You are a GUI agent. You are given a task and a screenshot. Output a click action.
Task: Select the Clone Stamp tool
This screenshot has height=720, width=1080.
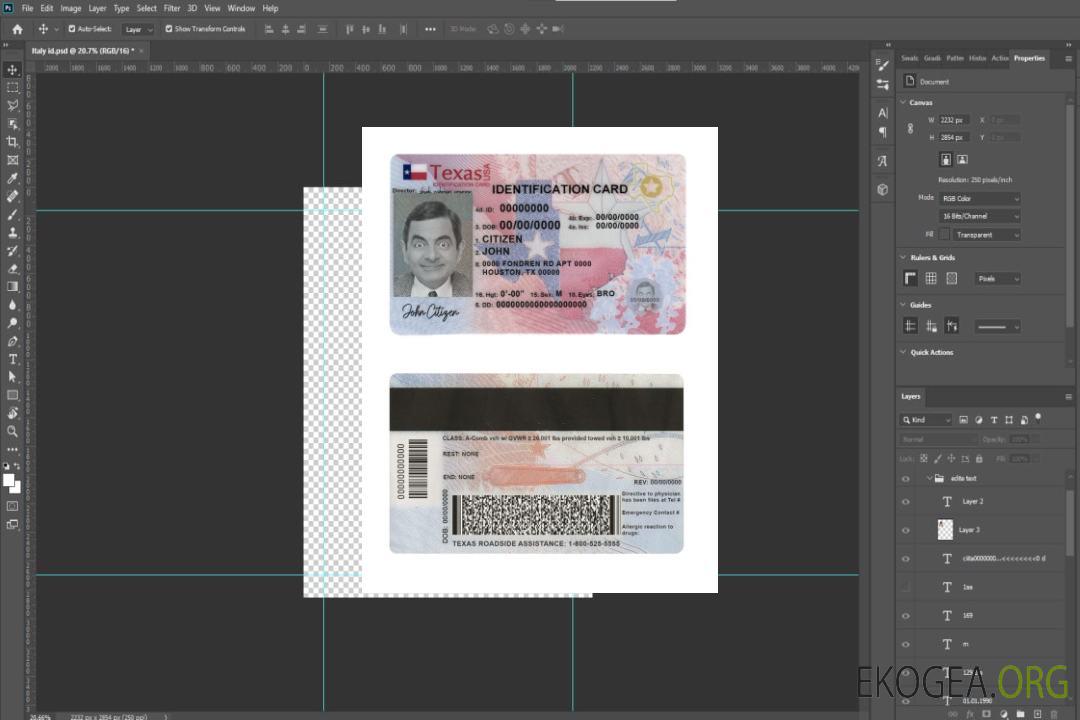12,232
